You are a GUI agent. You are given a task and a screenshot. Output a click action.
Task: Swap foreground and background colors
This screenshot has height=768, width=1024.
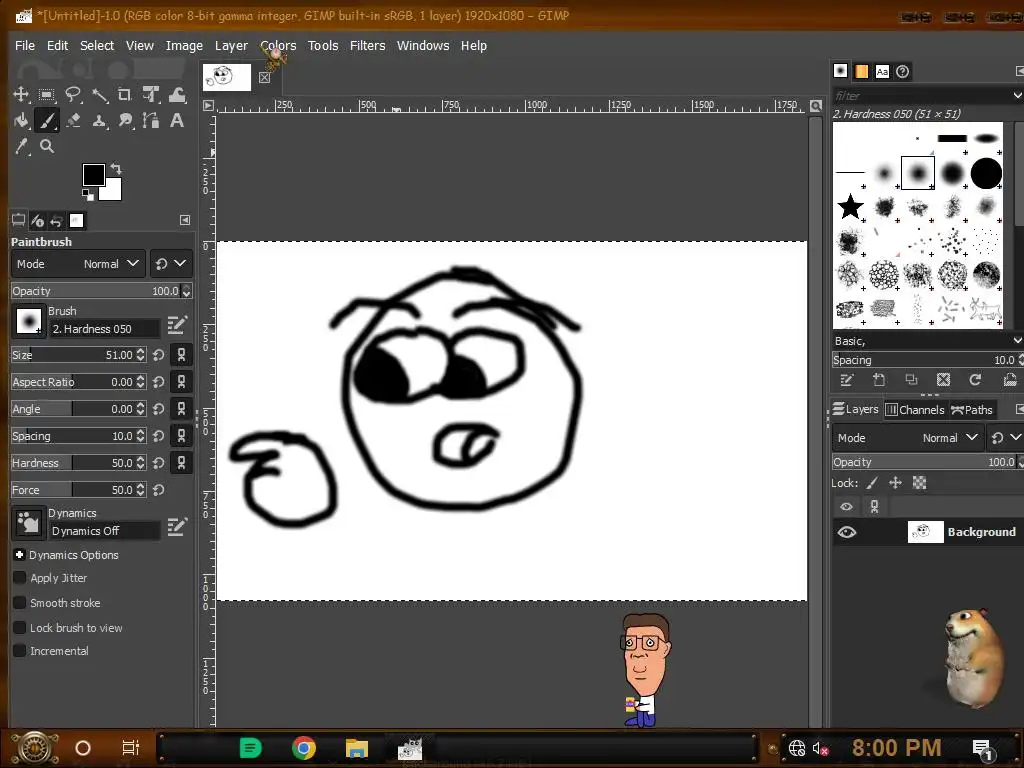point(116,168)
